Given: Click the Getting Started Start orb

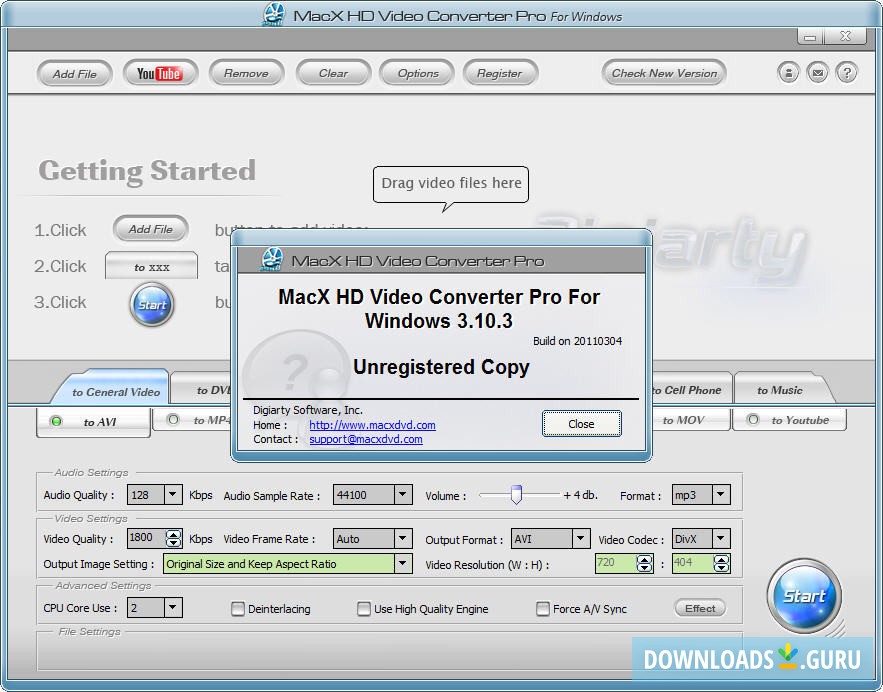Looking at the screenshot, I should click(151, 305).
